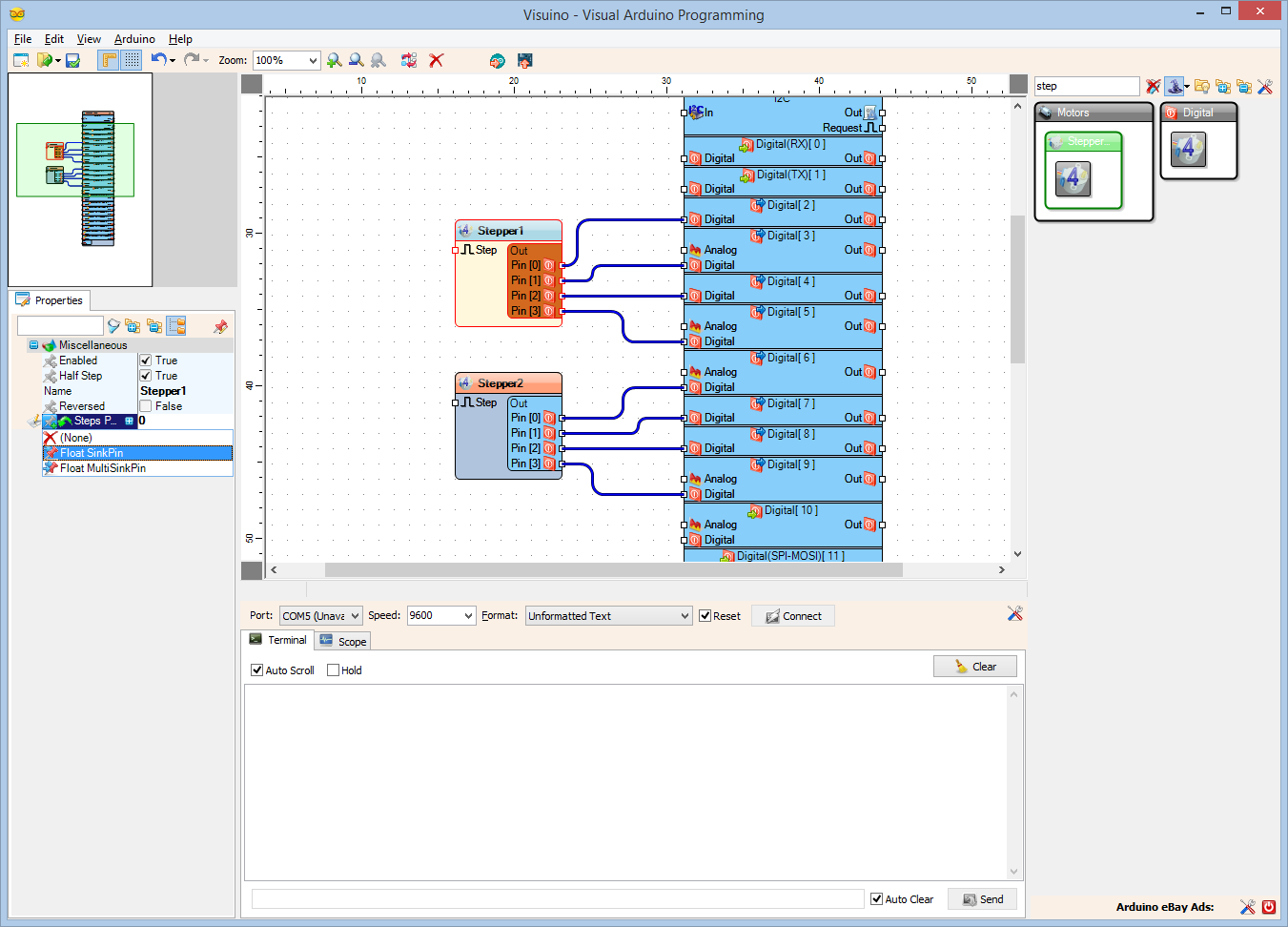Collapse the Miscellaneous properties group
Viewport: 1288px width, 927px height.
(x=33, y=344)
